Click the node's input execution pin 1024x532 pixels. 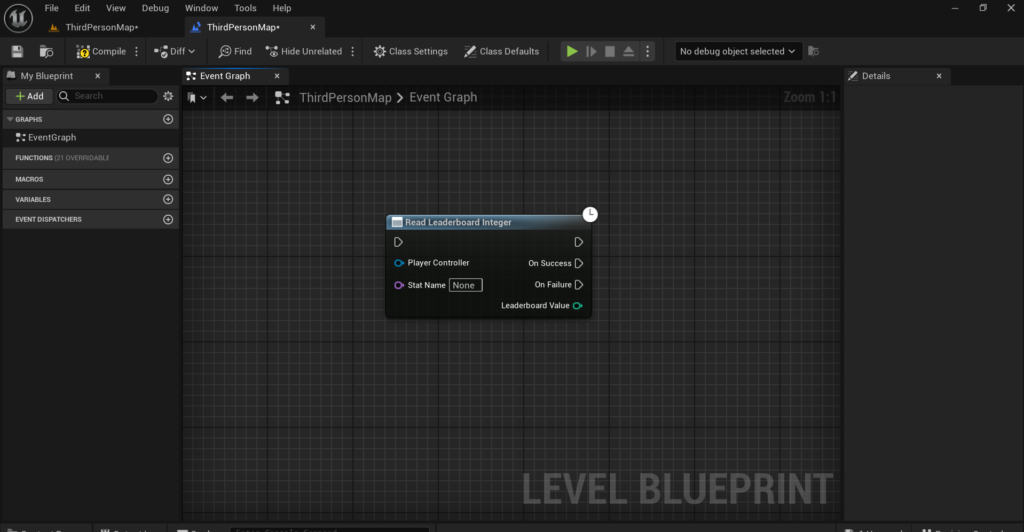(x=398, y=242)
